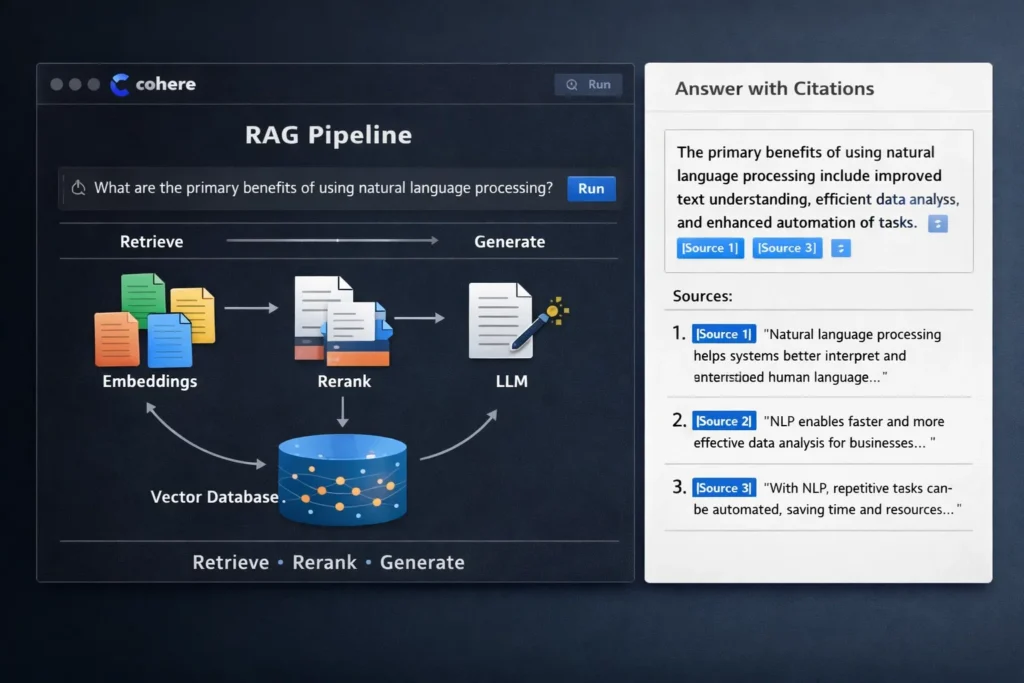Image resolution: width=1024 pixels, height=683 pixels.
Task: Click the copy icon after the answer text
Action: 937,224
